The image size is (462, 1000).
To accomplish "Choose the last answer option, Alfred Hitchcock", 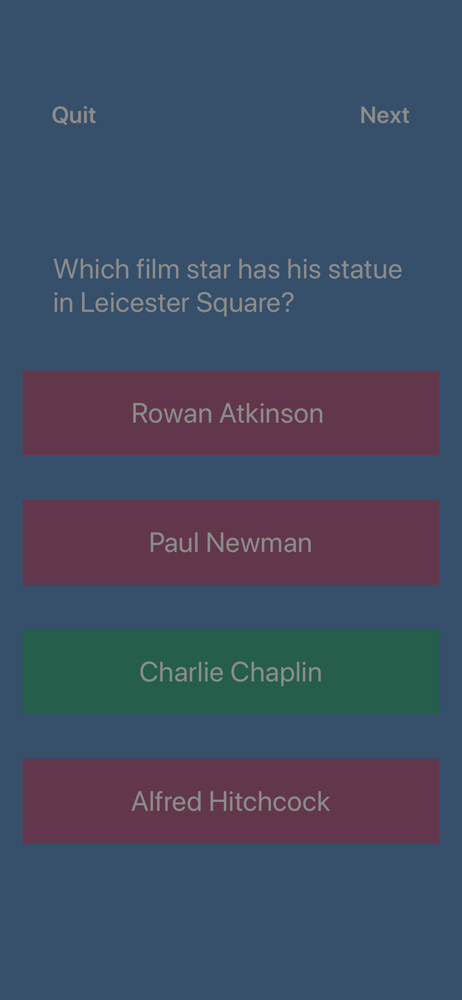I will pos(231,801).
